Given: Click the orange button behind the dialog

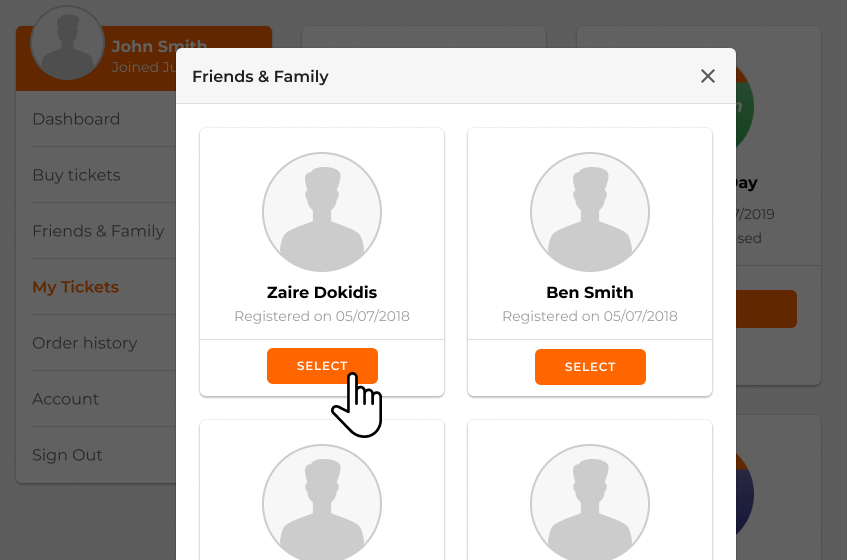Looking at the screenshot, I should 767,309.
